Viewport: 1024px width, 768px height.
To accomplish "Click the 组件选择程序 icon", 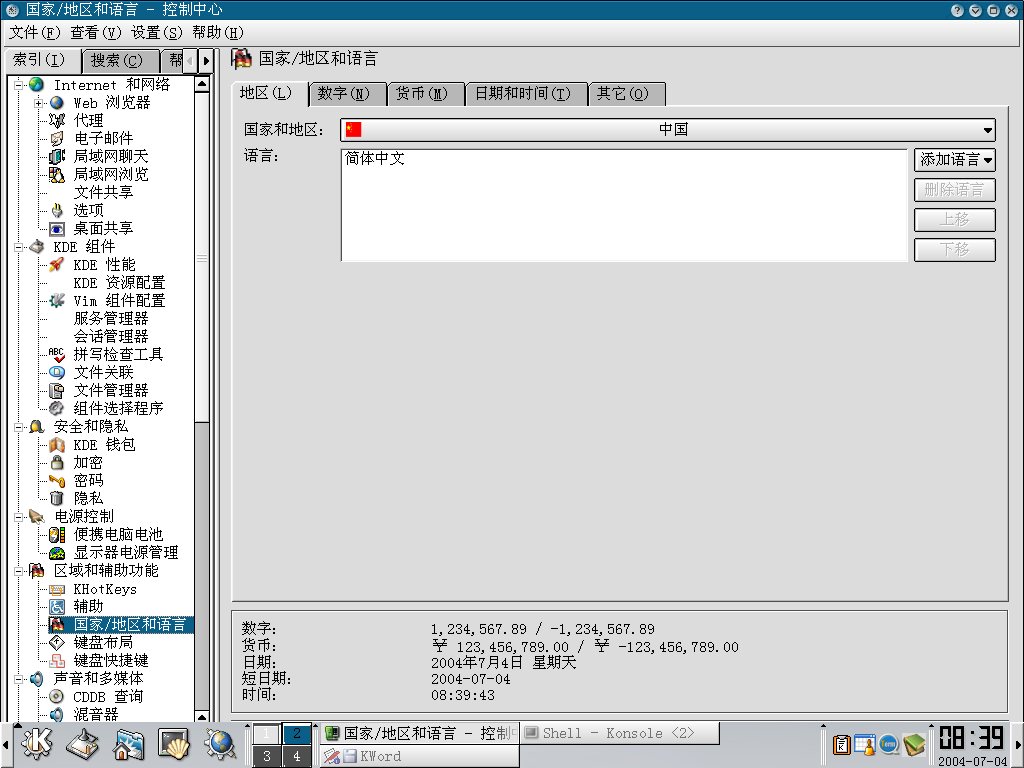I will pyautogui.click(x=57, y=408).
